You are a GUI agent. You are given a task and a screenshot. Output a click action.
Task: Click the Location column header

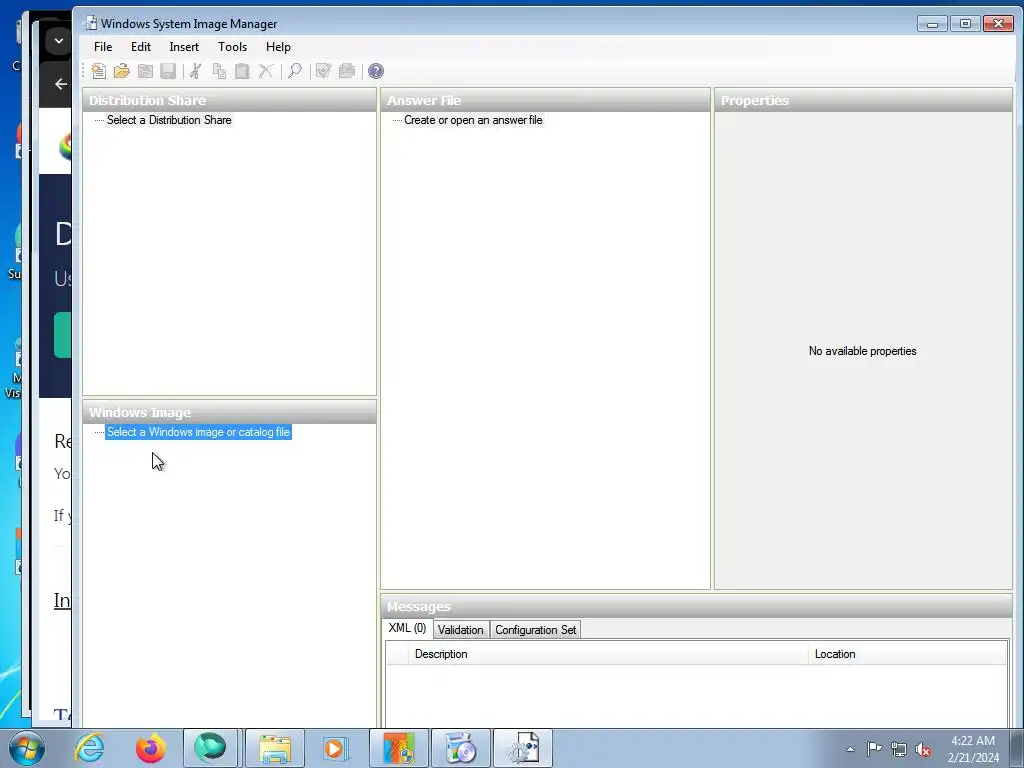coord(908,654)
